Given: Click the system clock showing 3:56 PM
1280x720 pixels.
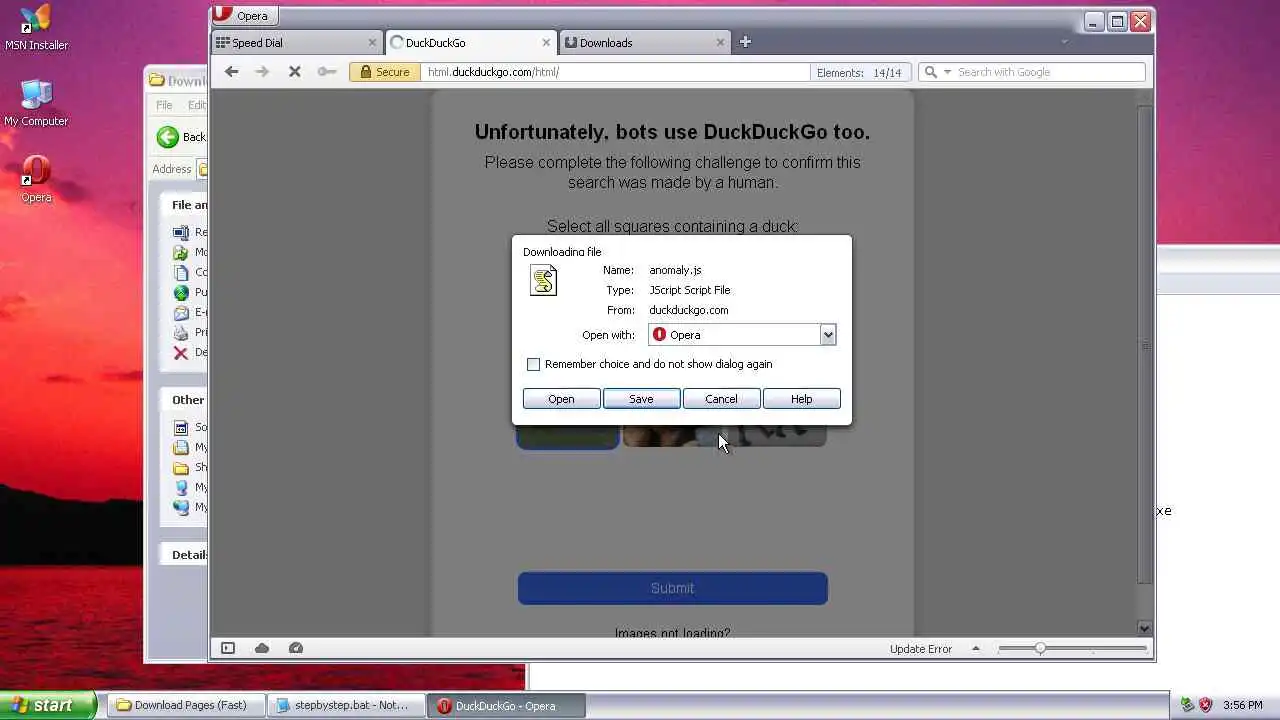Looking at the screenshot, I should [1243, 705].
